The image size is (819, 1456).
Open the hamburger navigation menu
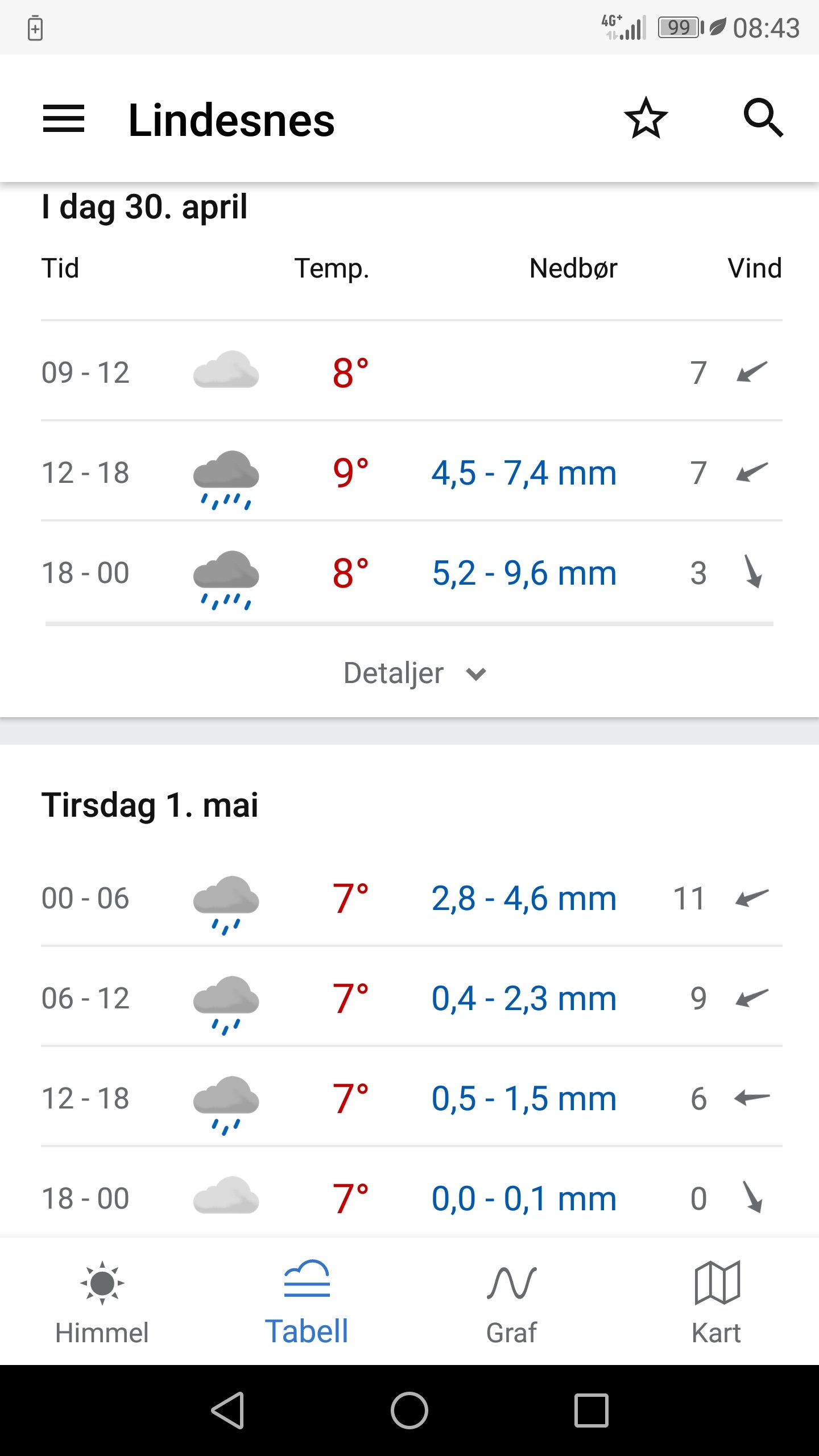click(64, 119)
